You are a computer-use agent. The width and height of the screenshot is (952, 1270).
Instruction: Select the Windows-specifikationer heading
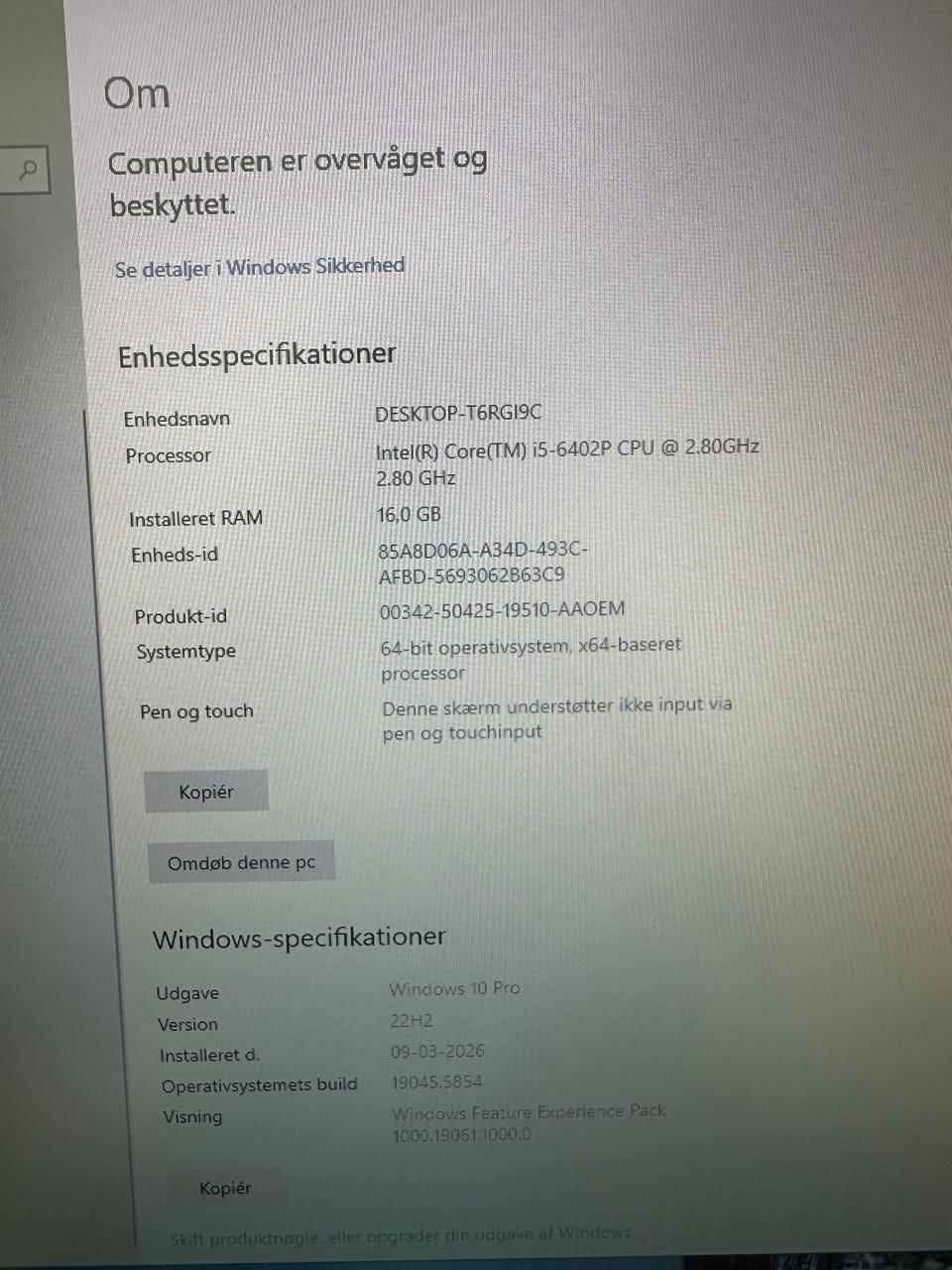298,938
